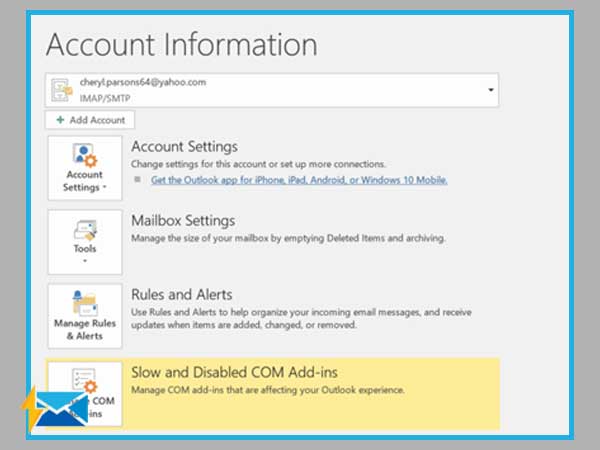Click the green plus icon on Add Account
Image resolution: width=600 pixels, height=450 pixels.
point(60,120)
